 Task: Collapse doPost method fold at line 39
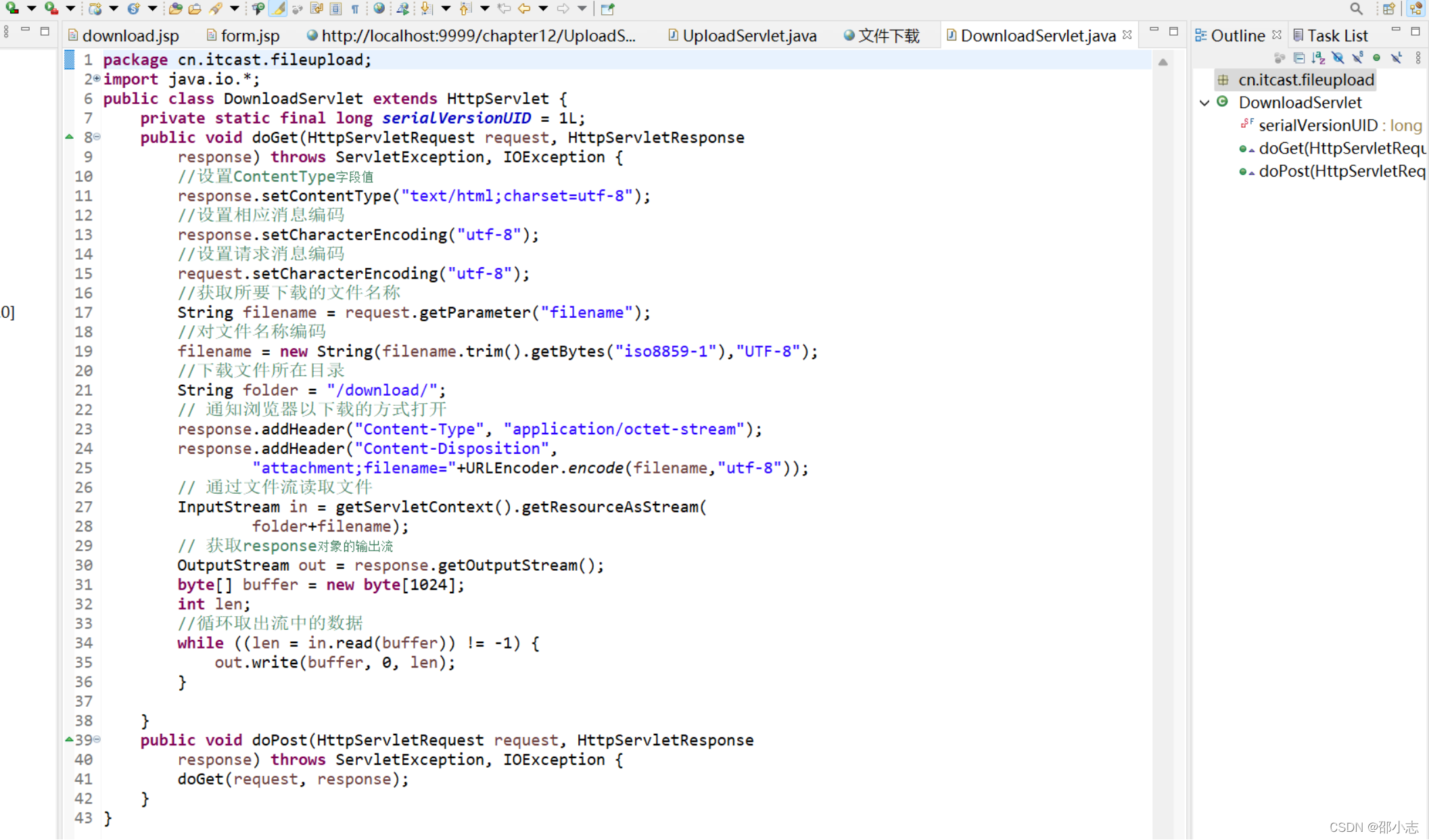coord(97,740)
